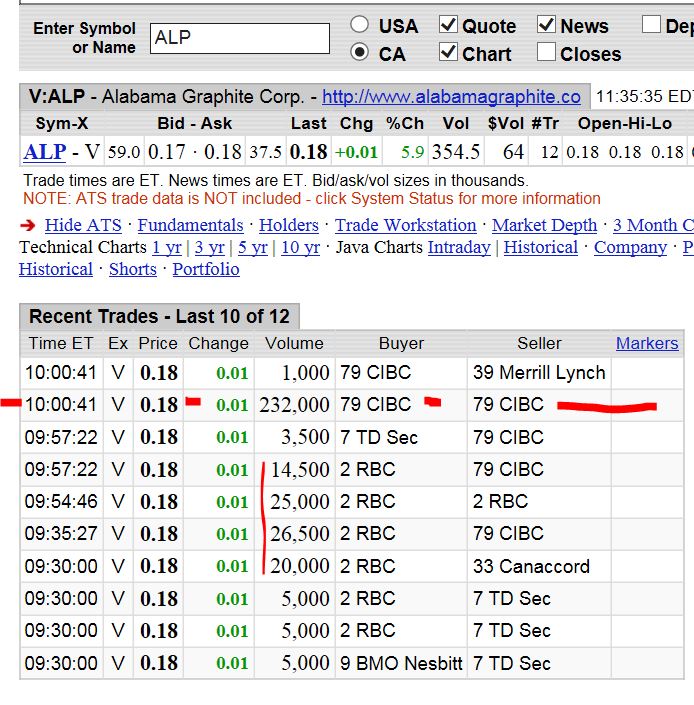Viewport: 694px width, 705px height.
Task: Open Trade Workstation
Action: (x=405, y=225)
